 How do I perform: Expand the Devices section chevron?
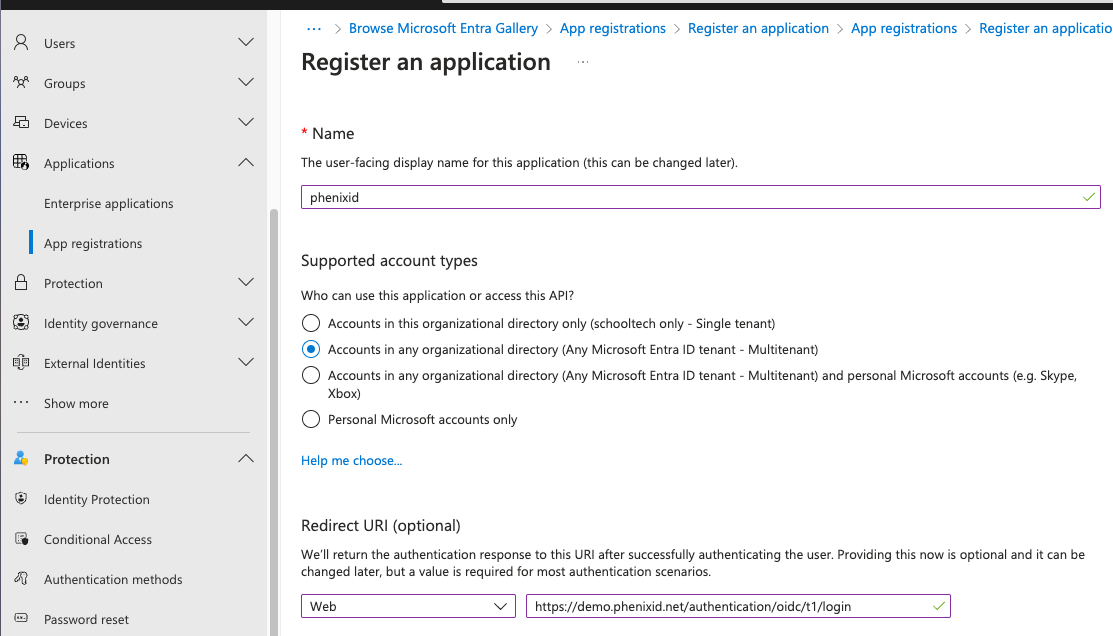pos(246,122)
